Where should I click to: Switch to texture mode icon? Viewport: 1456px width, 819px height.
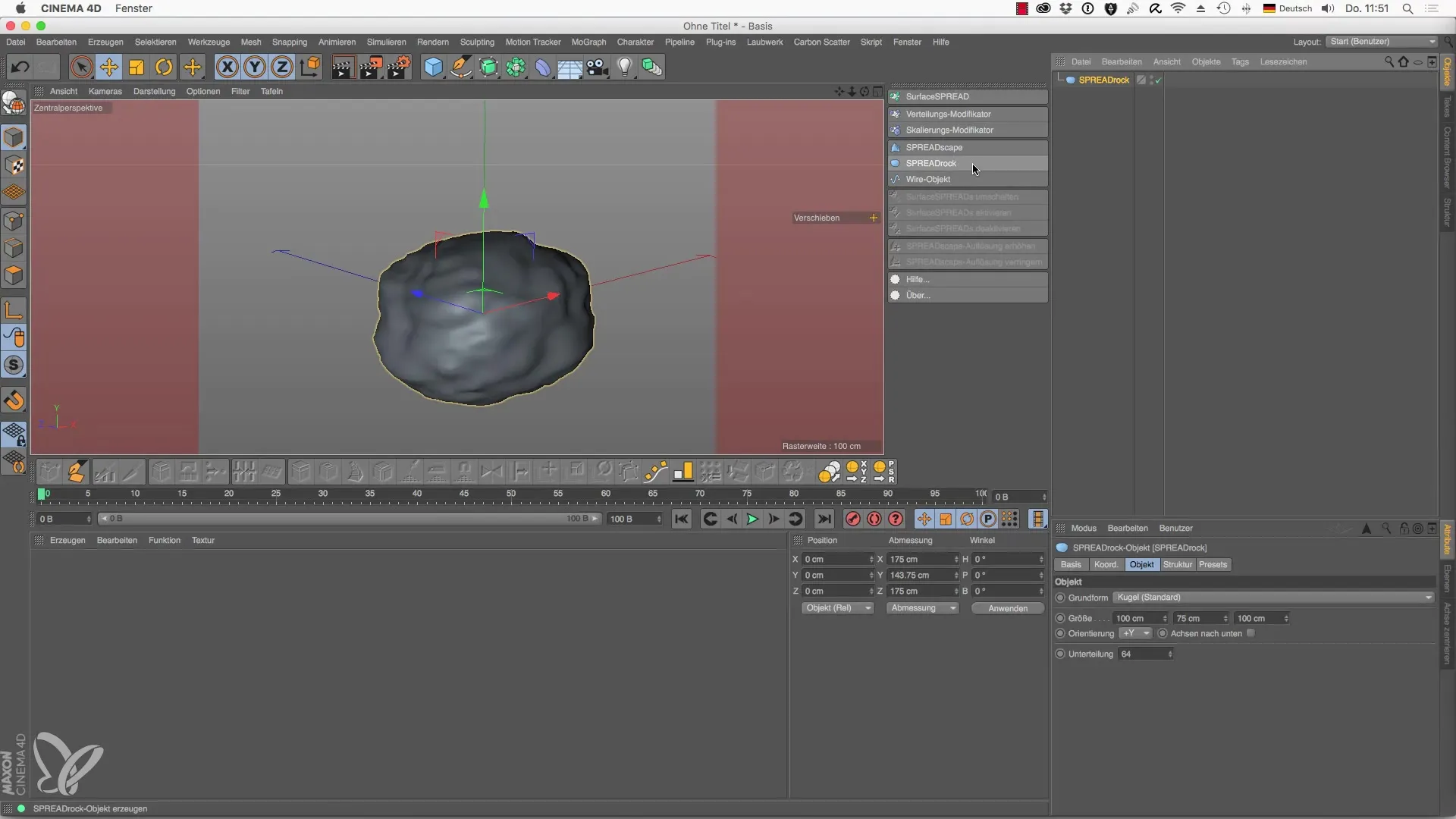point(14,166)
